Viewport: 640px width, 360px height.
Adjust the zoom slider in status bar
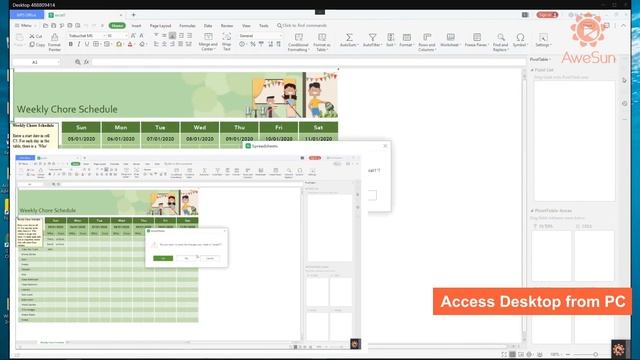(595, 354)
